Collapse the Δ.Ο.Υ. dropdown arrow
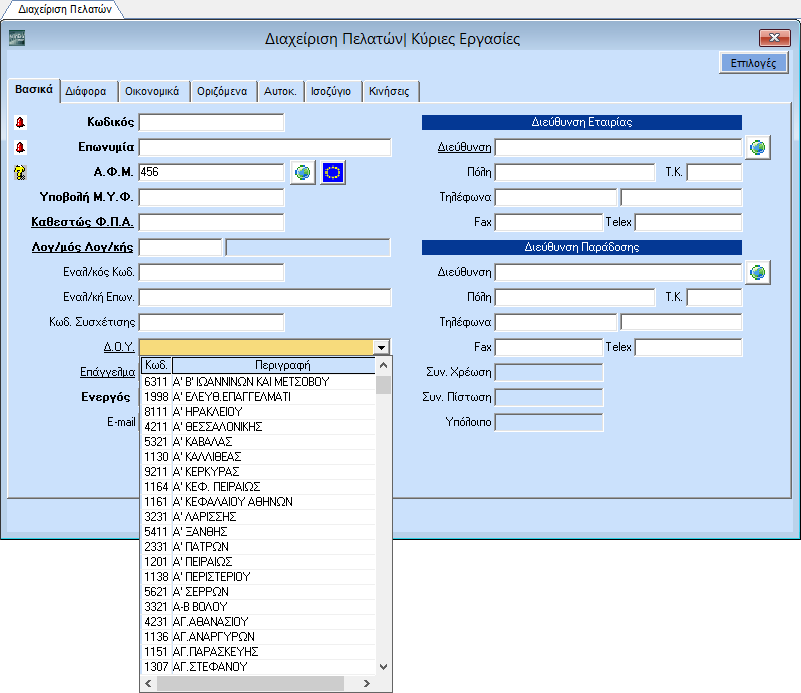The image size is (801, 693). coord(382,348)
